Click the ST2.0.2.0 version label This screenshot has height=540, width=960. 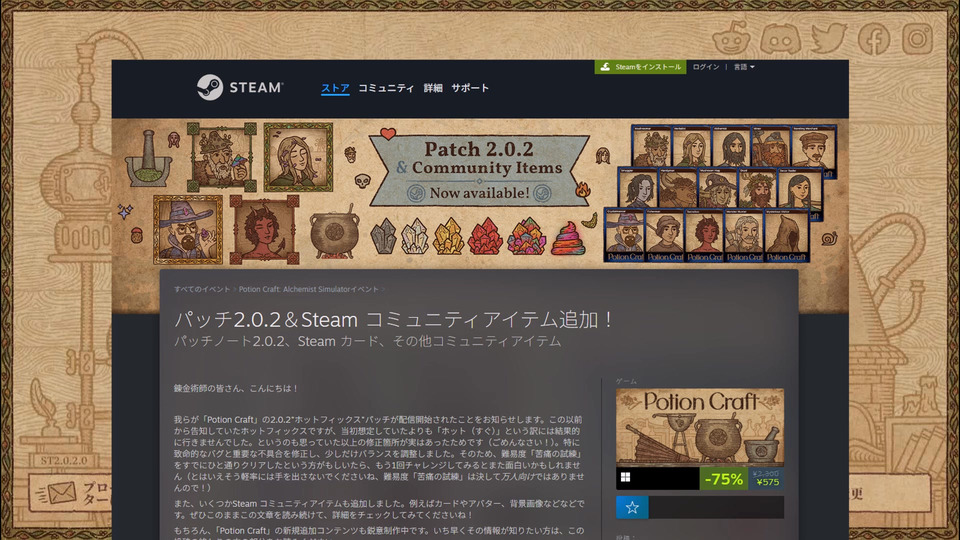pyautogui.click(x=64, y=460)
